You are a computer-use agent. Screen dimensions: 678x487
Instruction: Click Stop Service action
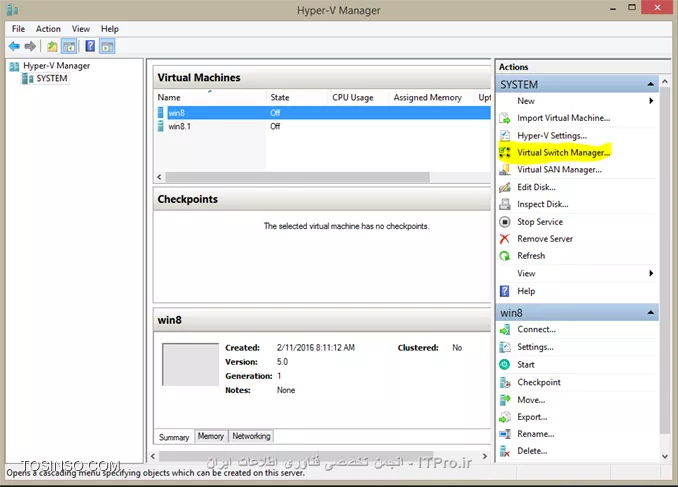point(540,222)
